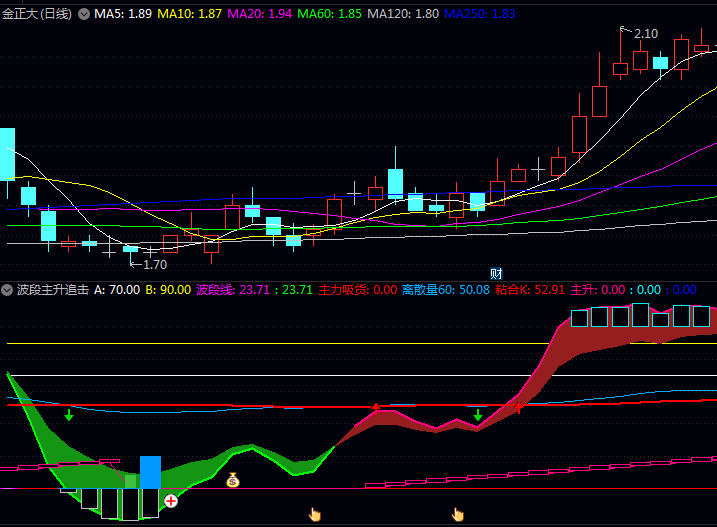Click the solid blue bar in indicator panel

click(x=150, y=472)
